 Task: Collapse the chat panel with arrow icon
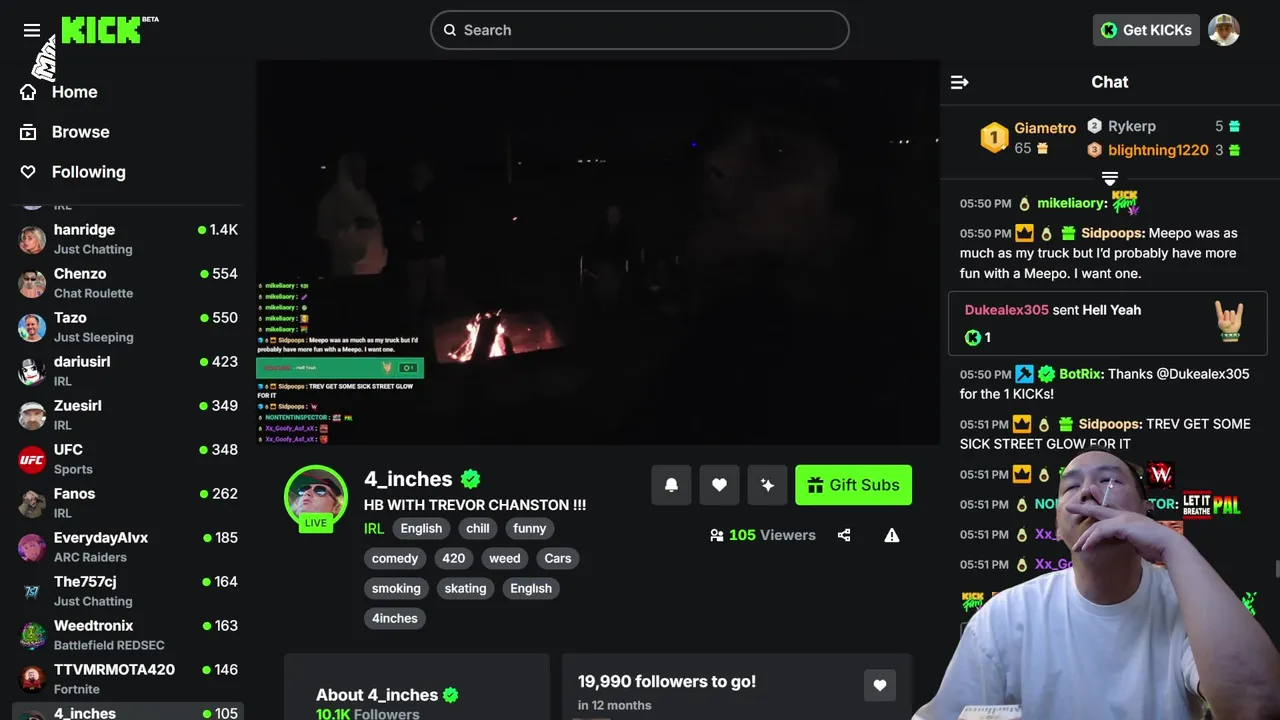960,82
